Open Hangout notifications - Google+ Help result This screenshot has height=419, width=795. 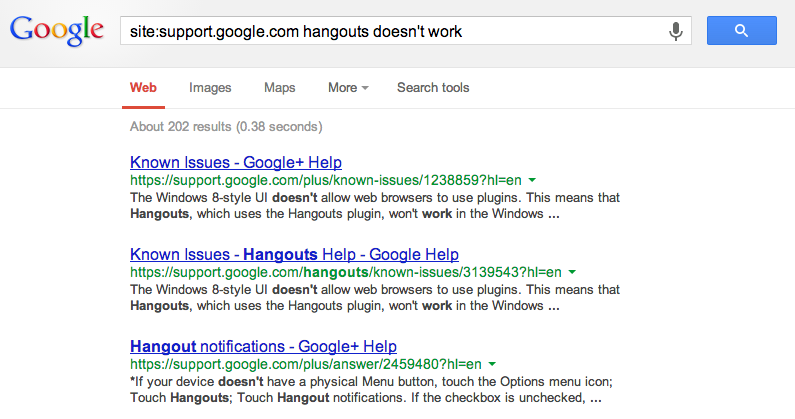[x=263, y=346]
